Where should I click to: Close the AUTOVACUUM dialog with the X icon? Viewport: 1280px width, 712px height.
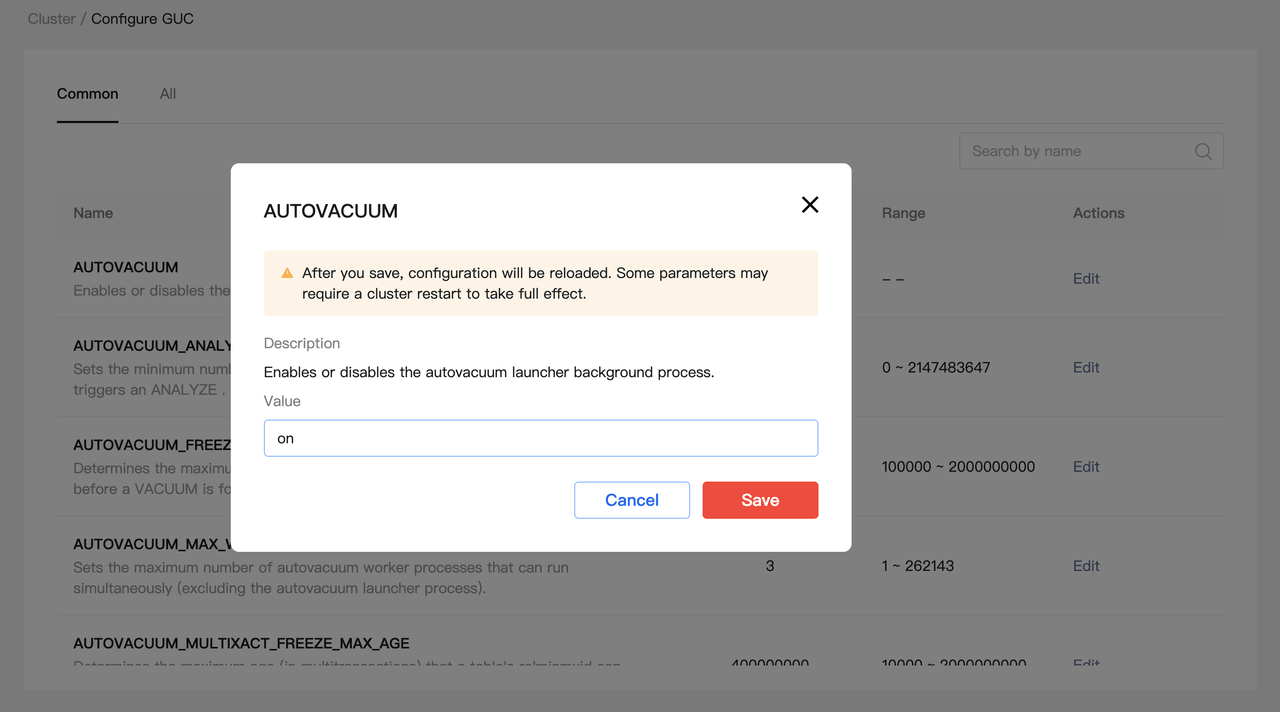point(810,205)
